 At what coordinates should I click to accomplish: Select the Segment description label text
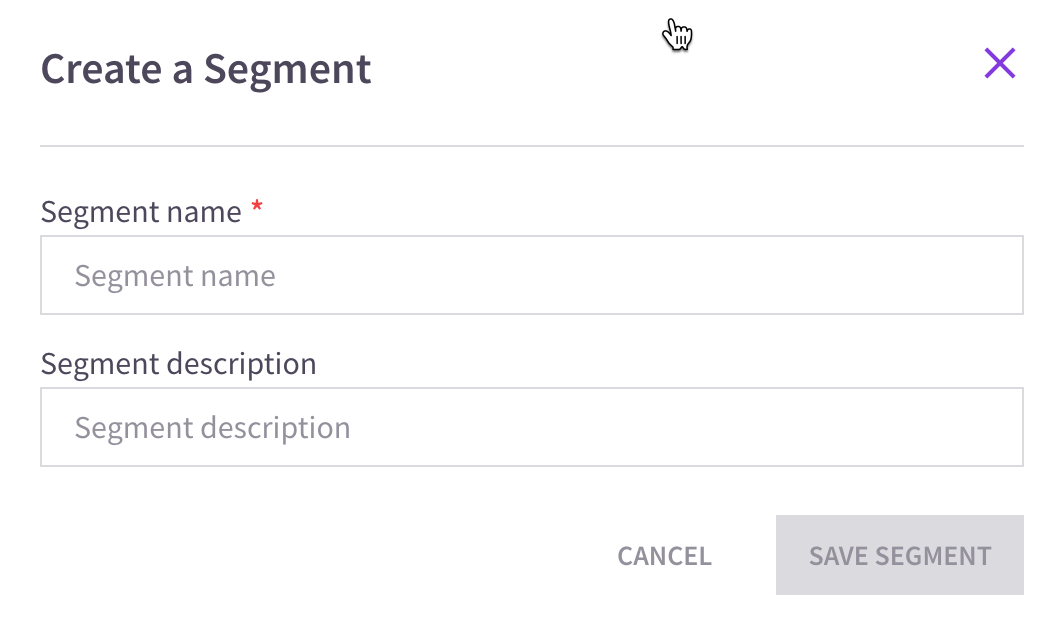pos(178,365)
